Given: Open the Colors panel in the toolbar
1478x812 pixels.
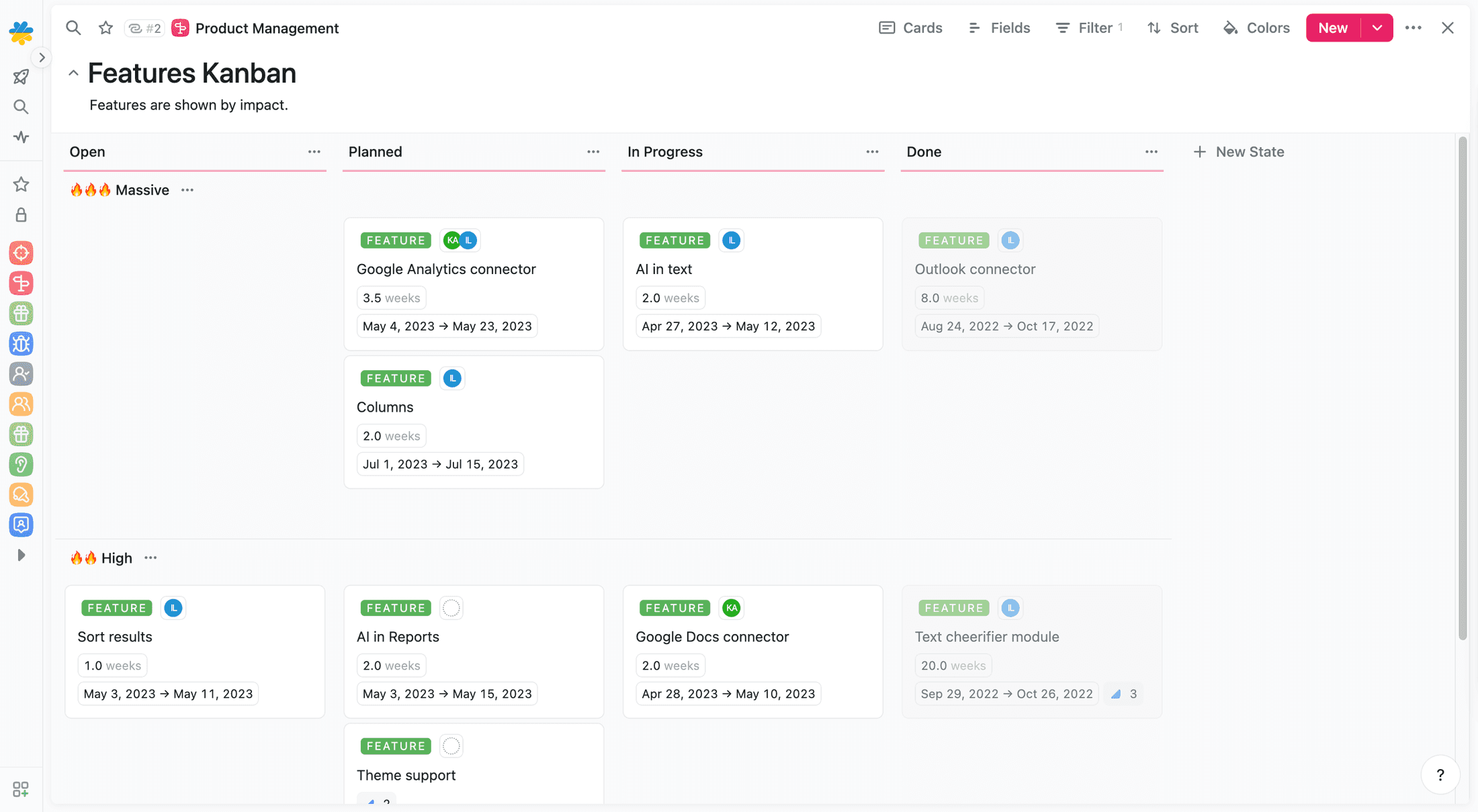Looking at the screenshot, I should 1256,28.
